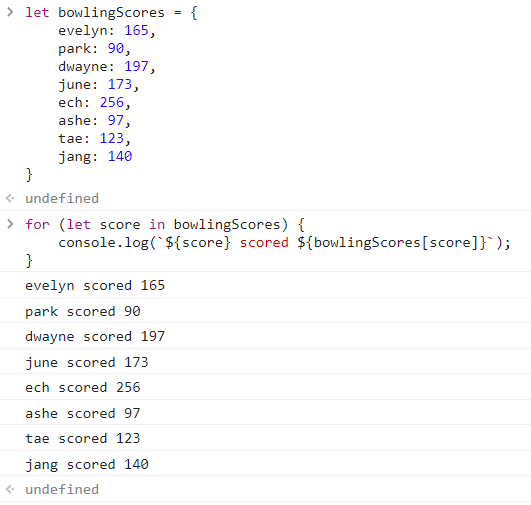The width and height of the screenshot is (531, 505).
Task: Click the 'jang: 140' property line
Action: (95, 156)
